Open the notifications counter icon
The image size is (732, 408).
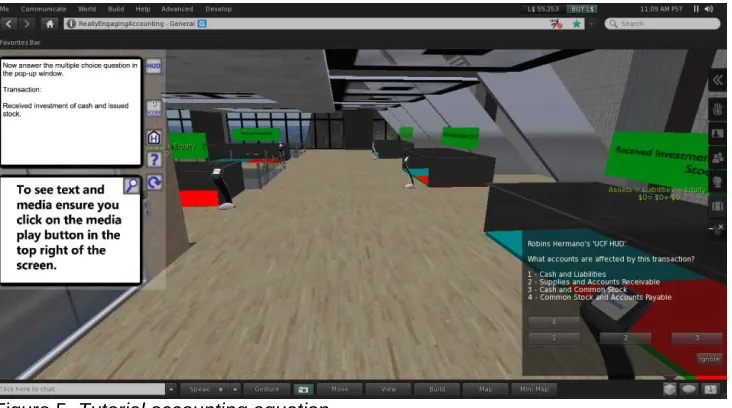[711, 389]
